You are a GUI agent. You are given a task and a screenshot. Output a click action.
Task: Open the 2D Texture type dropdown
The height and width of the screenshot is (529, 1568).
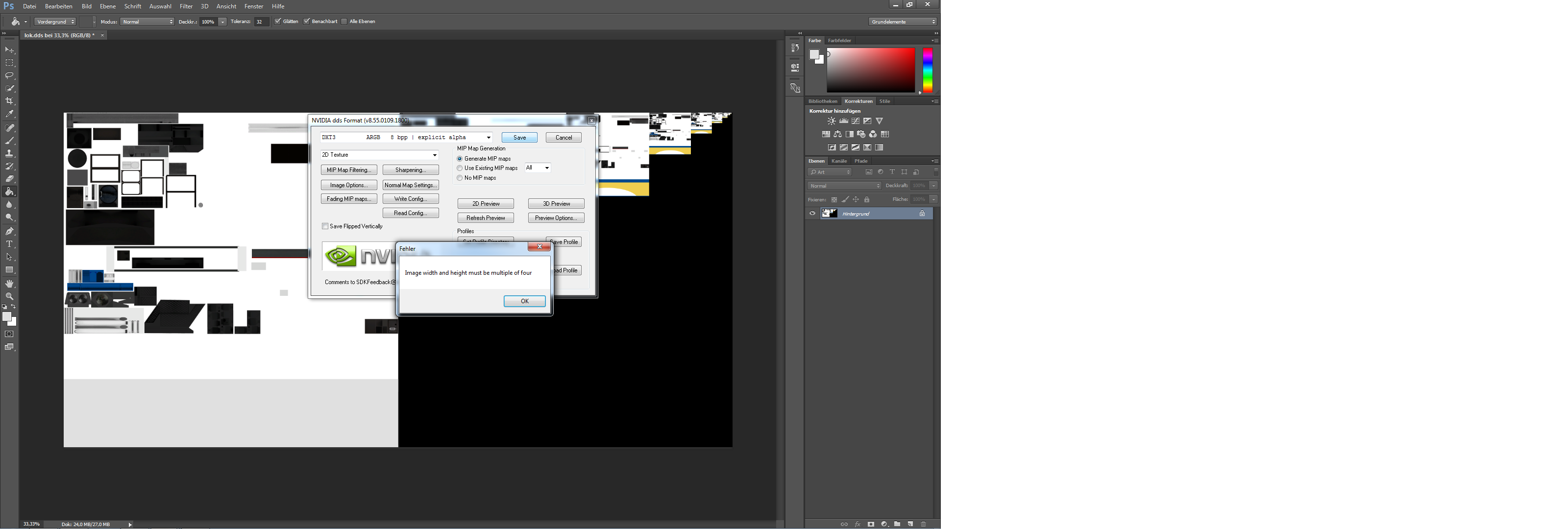pyautogui.click(x=434, y=155)
